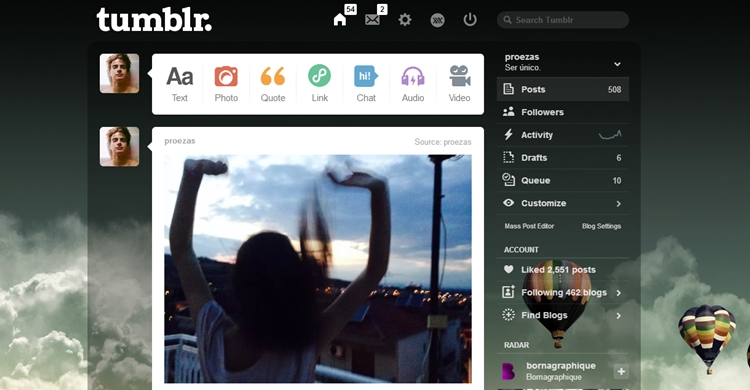Click the Posts document icon
Image resolution: width=750 pixels, height=390 pixels.
tap(508, 89)
